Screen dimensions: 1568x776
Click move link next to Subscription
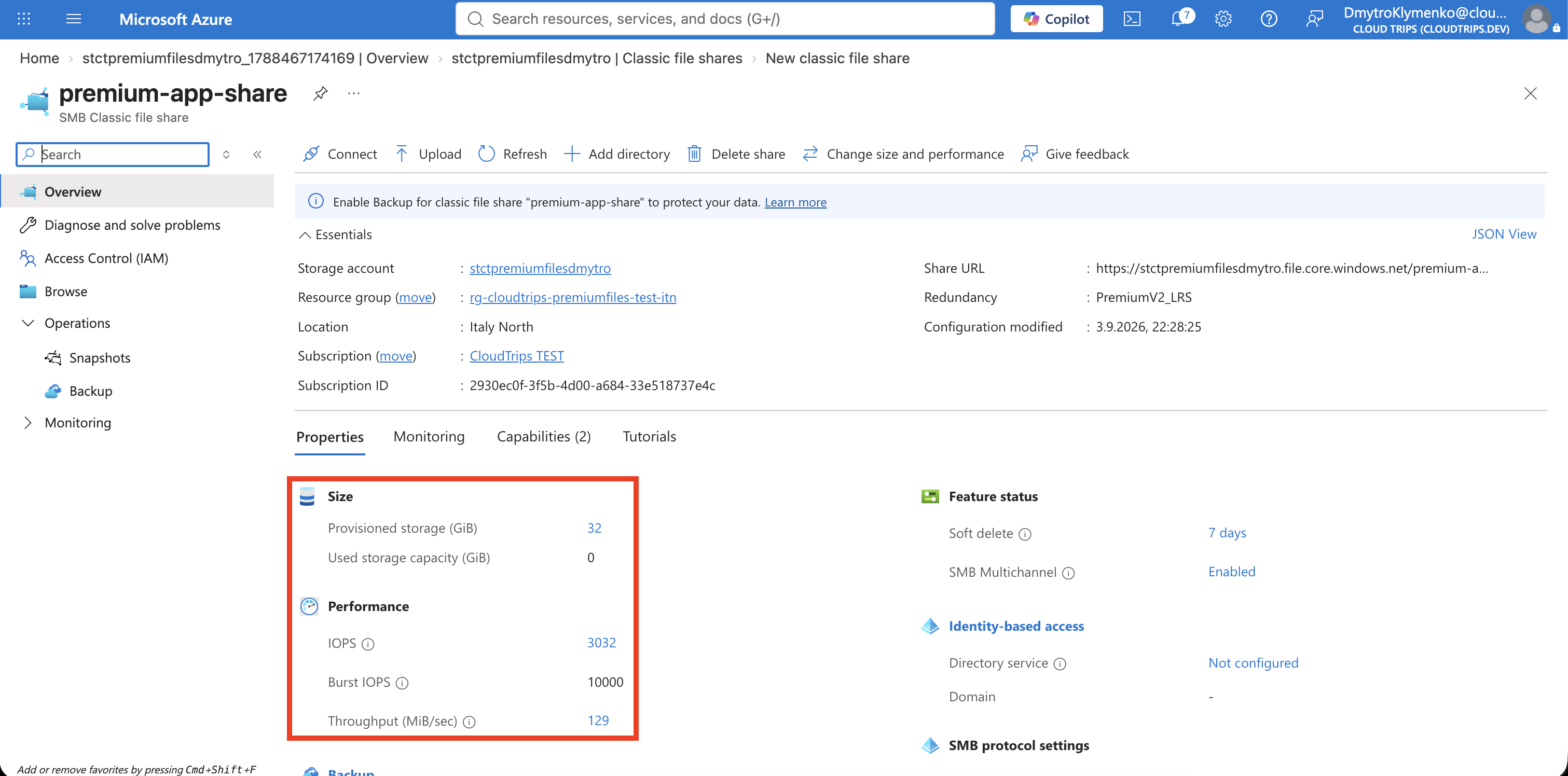396,356
